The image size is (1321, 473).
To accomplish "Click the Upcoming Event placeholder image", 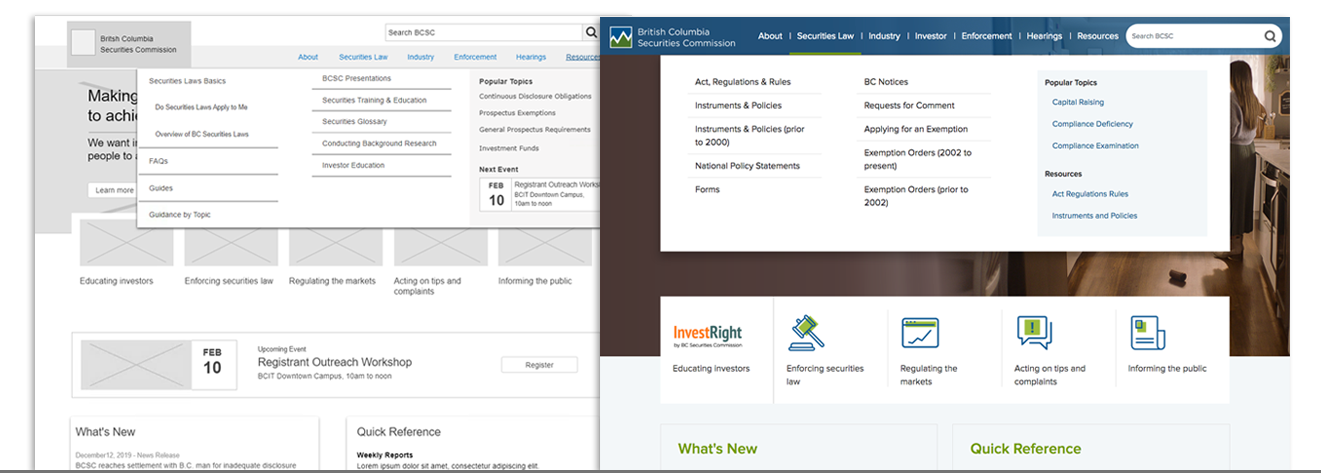I will [136, 365].
